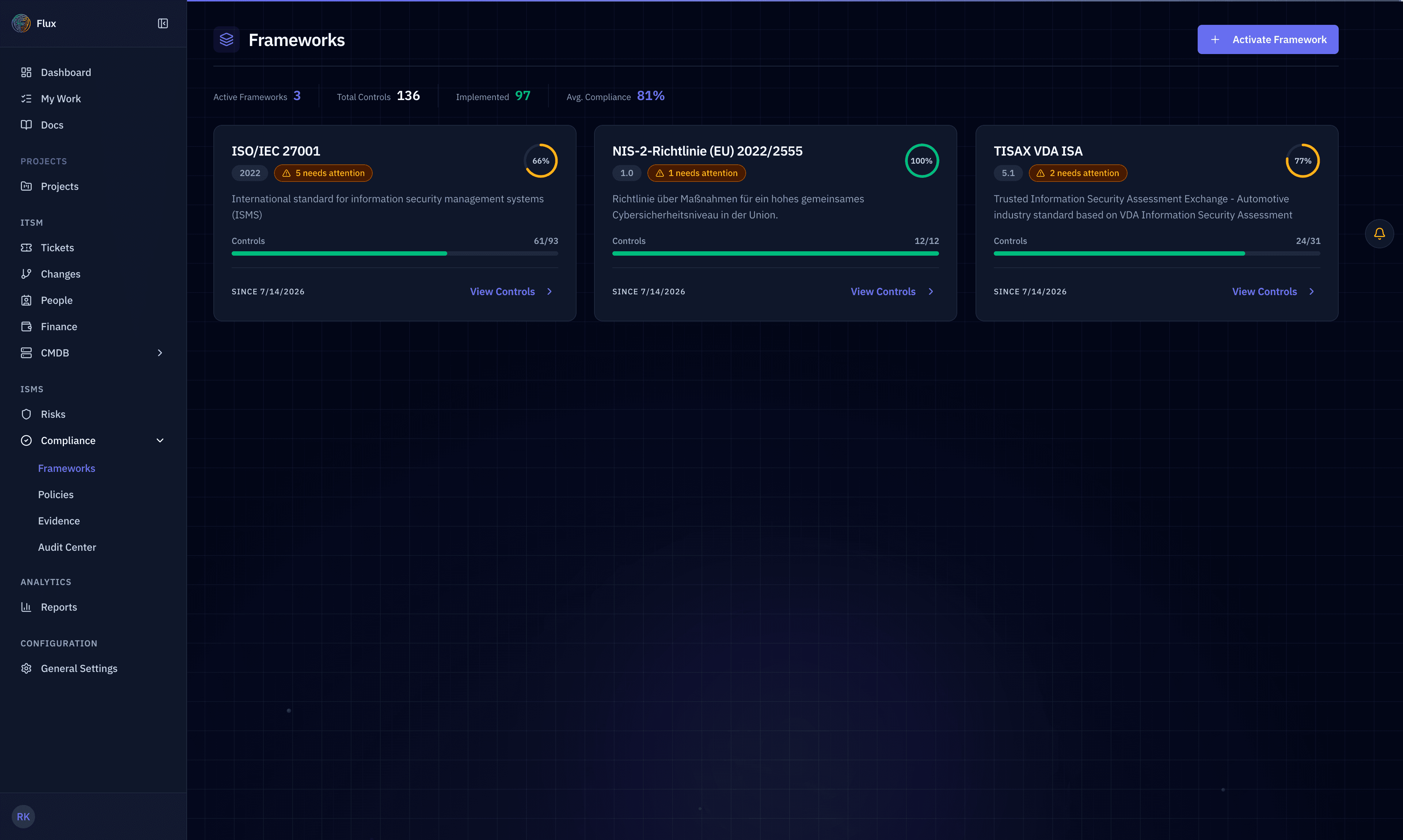Image resolution: width=1403 pixels, height=840 pixels.
Task: Click the Reports bar chart icon
Action: 26,607
